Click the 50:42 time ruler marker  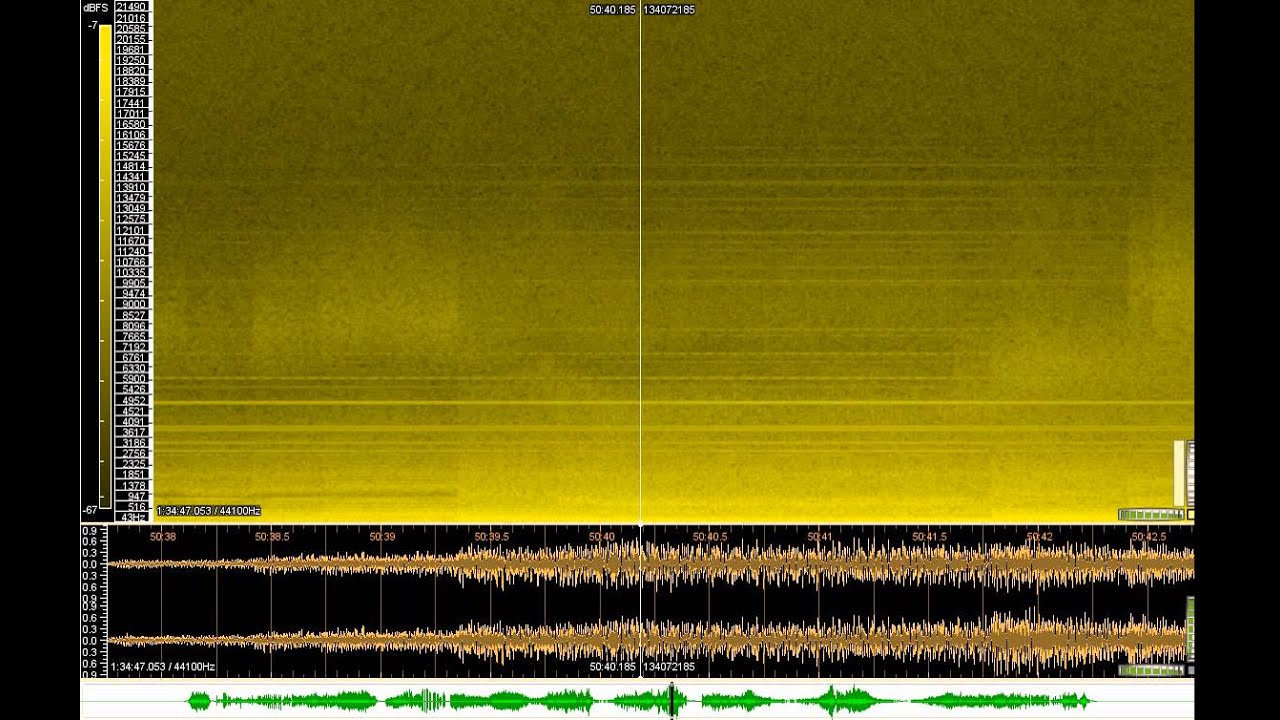[1039, 537]
